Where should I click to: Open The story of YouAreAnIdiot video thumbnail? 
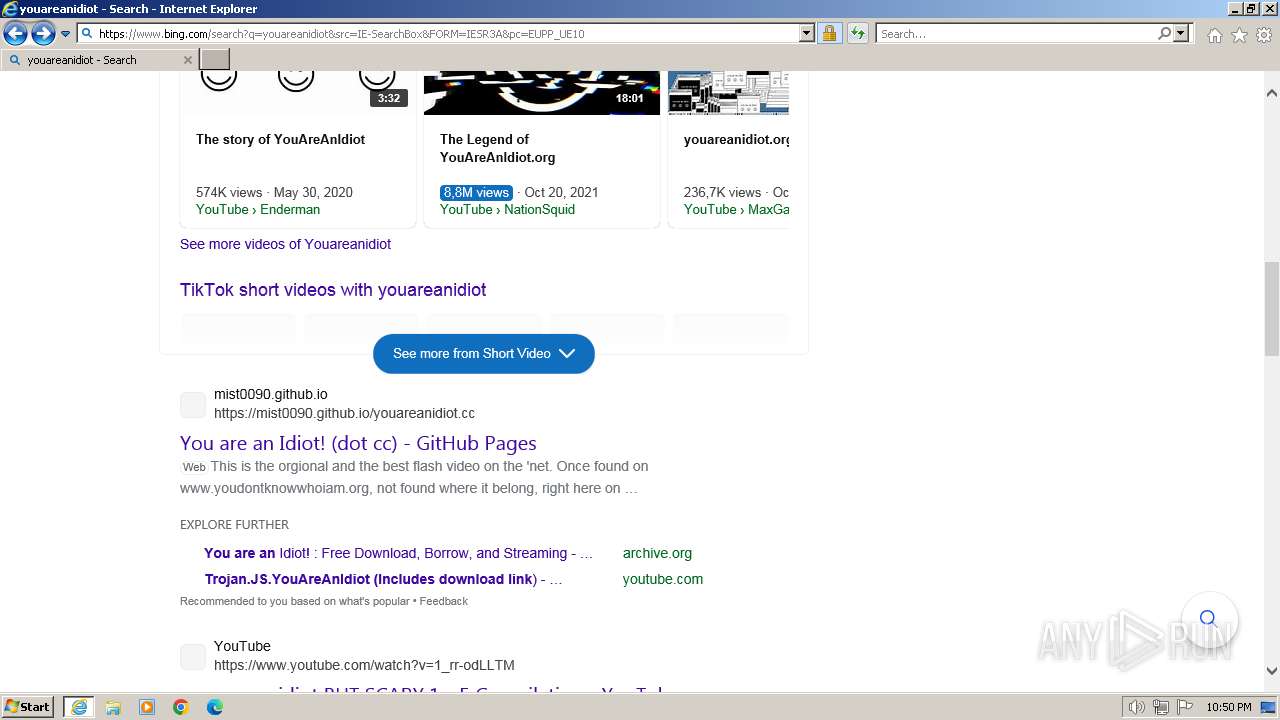[298, 92]
